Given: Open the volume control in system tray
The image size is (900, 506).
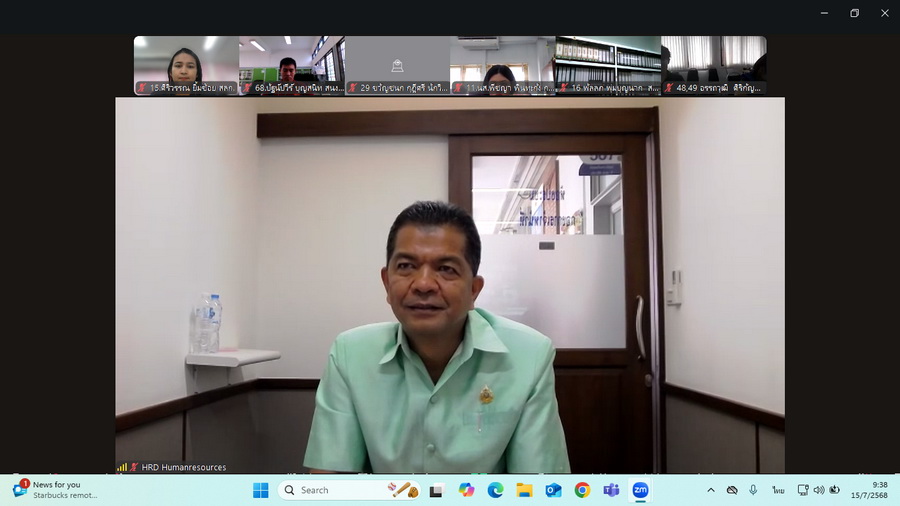Looking at the screenshot, I should point(819,490).
